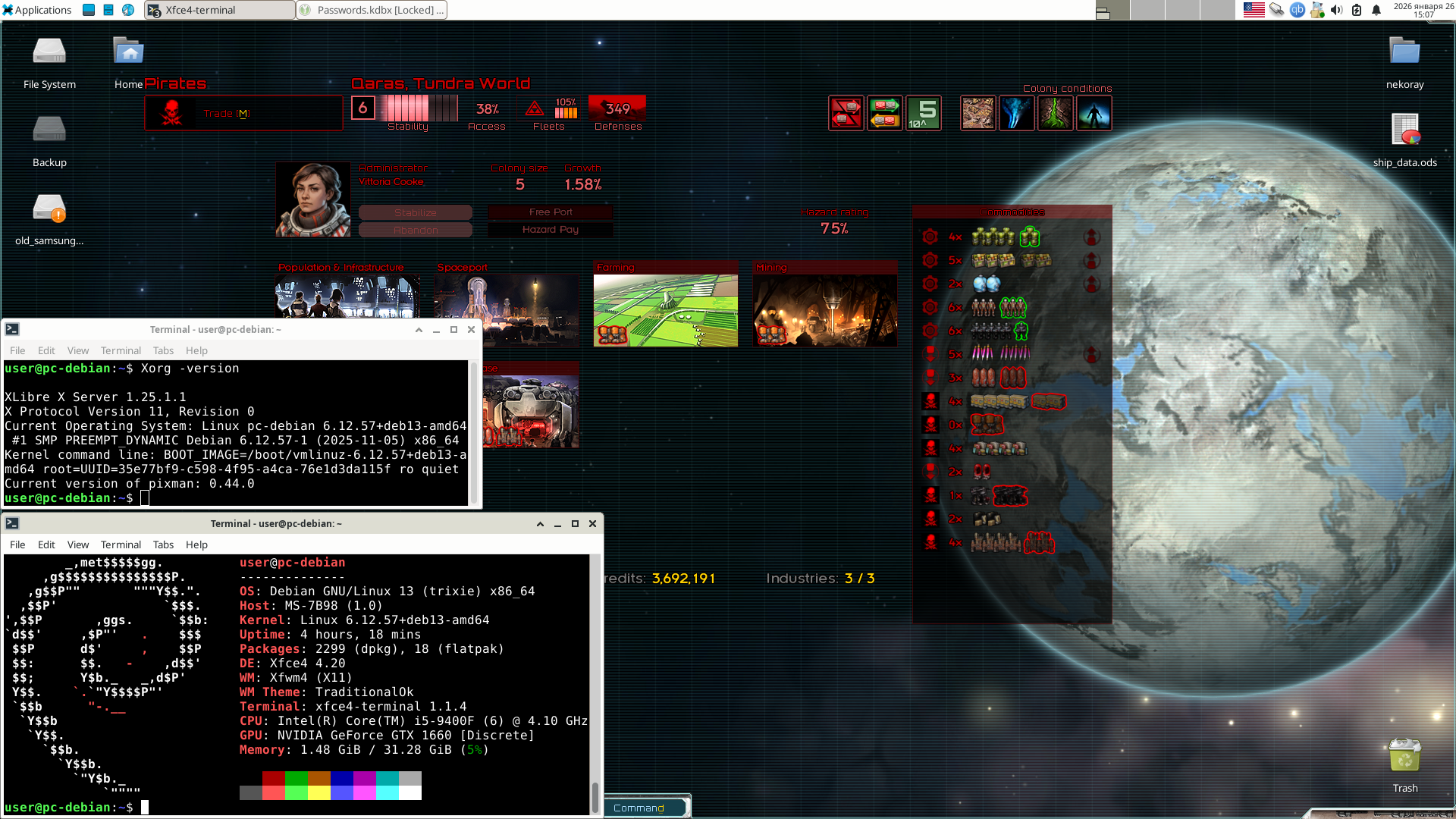Open File menu in the neofetch terminal
The image size is (1456, 819).
click(x=17, y=544)
